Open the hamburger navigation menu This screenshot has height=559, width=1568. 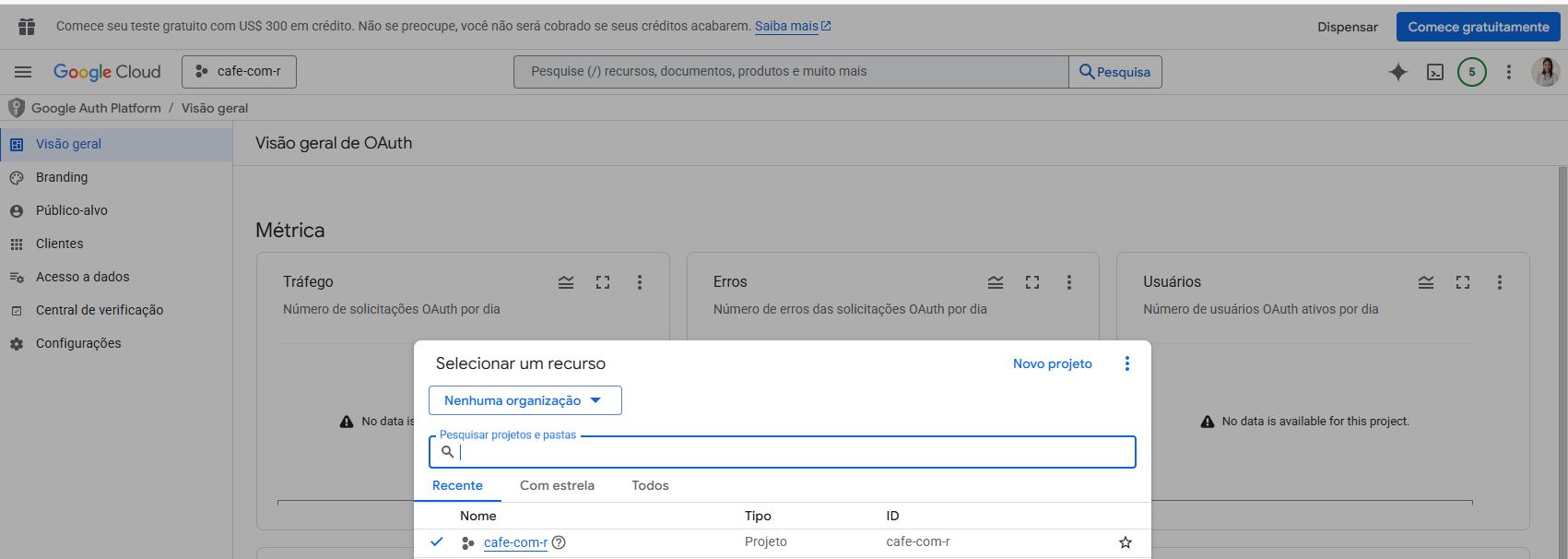tap(23, 72)
